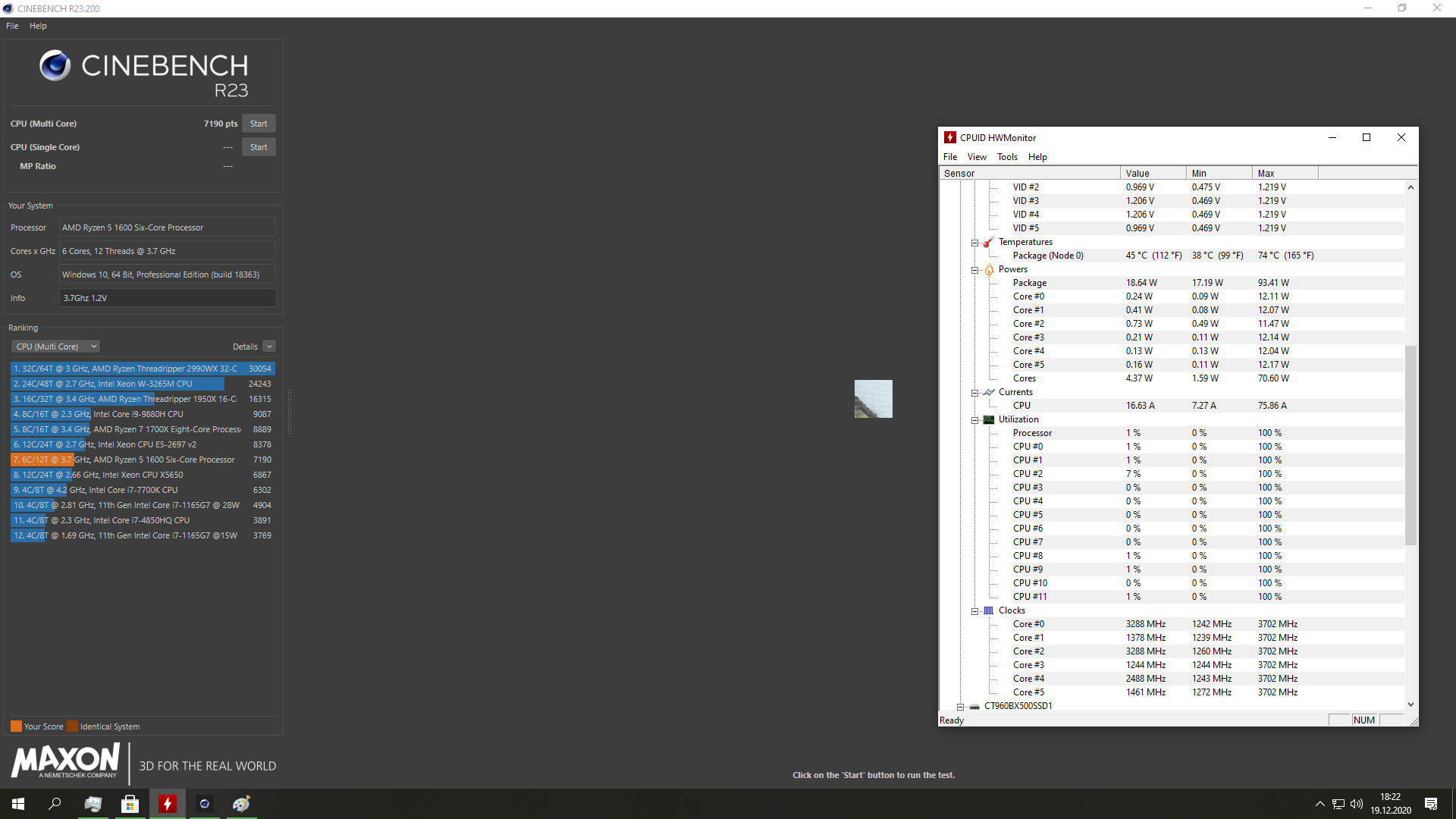
Task: Click the Cinebench taskbar icon
Action: 204,804
